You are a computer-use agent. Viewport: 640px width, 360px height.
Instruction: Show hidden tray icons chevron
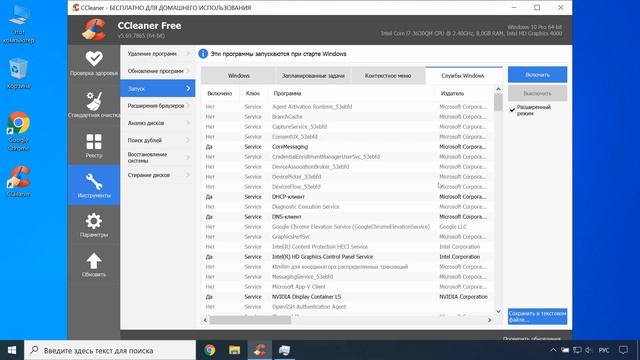pyautogui.click(x=553, y=350)
